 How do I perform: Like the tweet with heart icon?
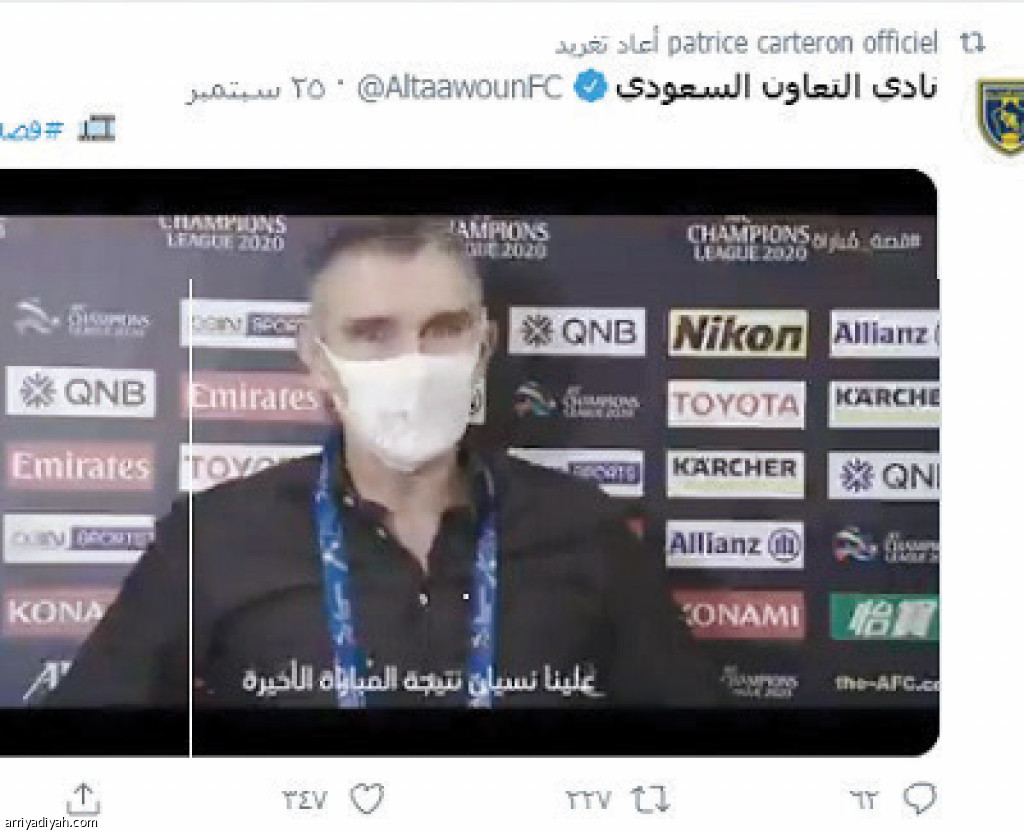[367, 798]
